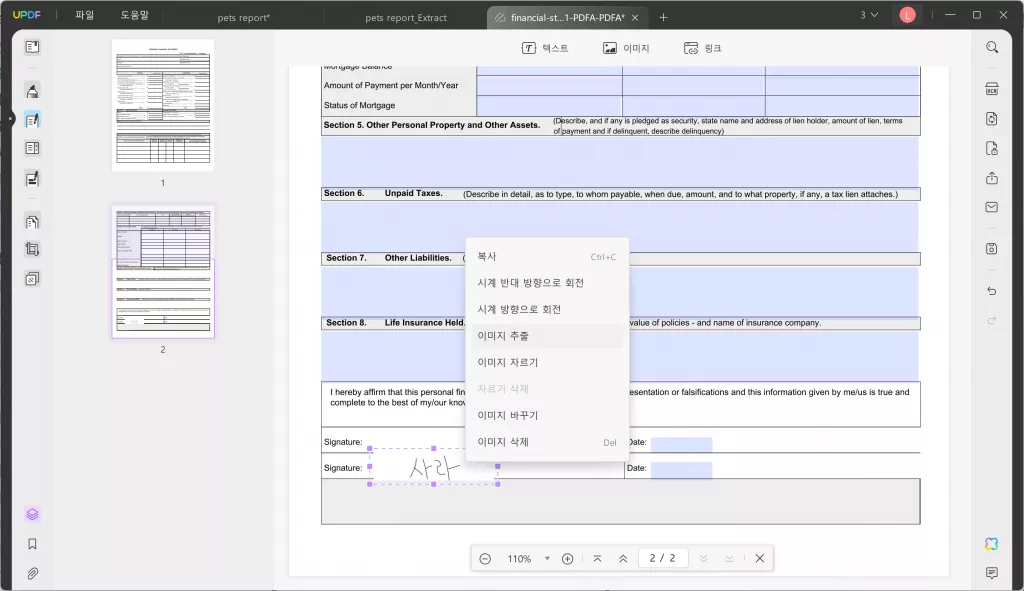1024x591 pixels.
Task: Run the OCR text recognition tool
Action: pos(992,89)
